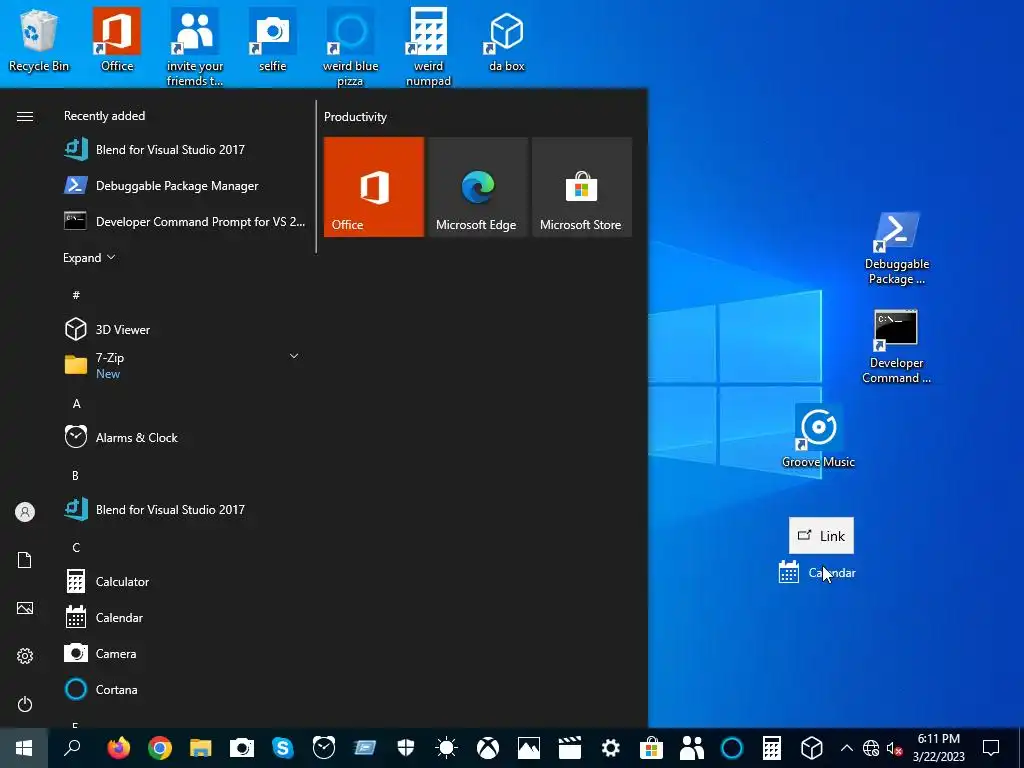
Task: Click the network globe tray icon
Action: 871,748
